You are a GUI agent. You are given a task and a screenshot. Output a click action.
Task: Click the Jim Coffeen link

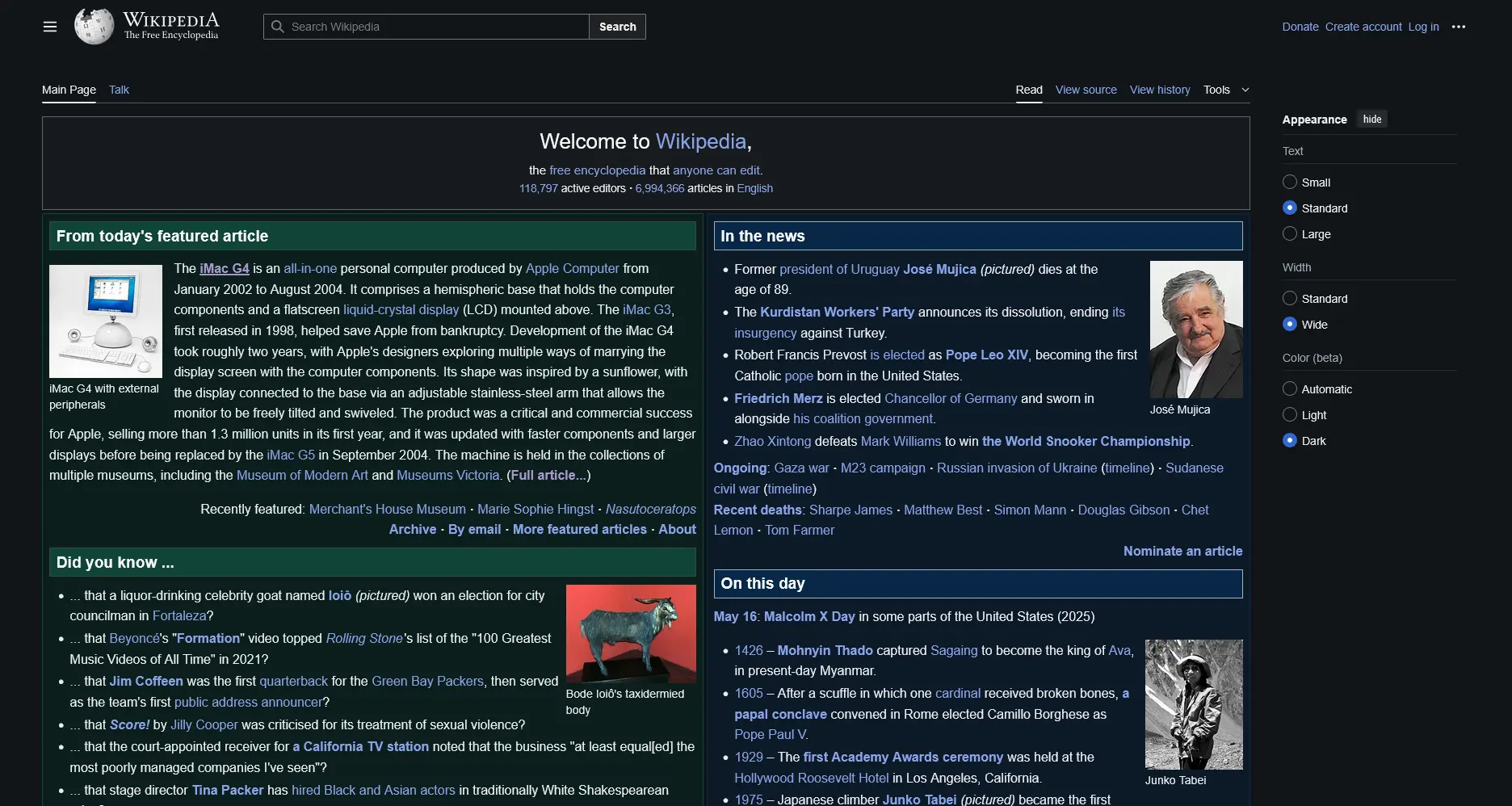(x=146, y=682)
